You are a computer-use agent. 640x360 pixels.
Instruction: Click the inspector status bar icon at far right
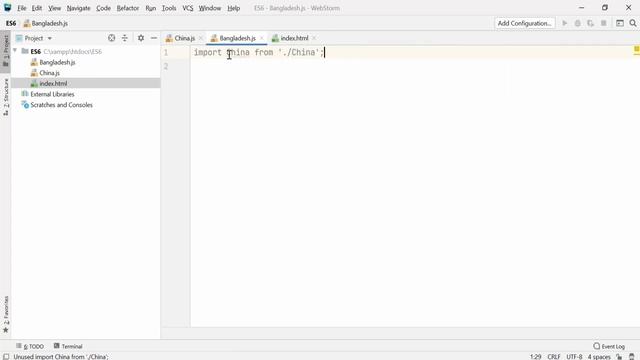631,356
